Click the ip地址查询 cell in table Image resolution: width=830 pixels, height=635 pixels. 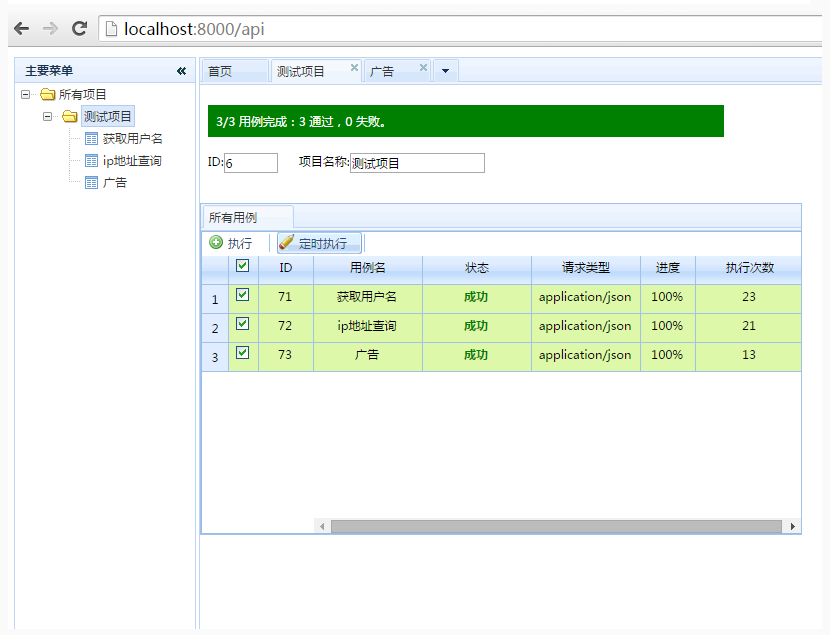point(367,326)
